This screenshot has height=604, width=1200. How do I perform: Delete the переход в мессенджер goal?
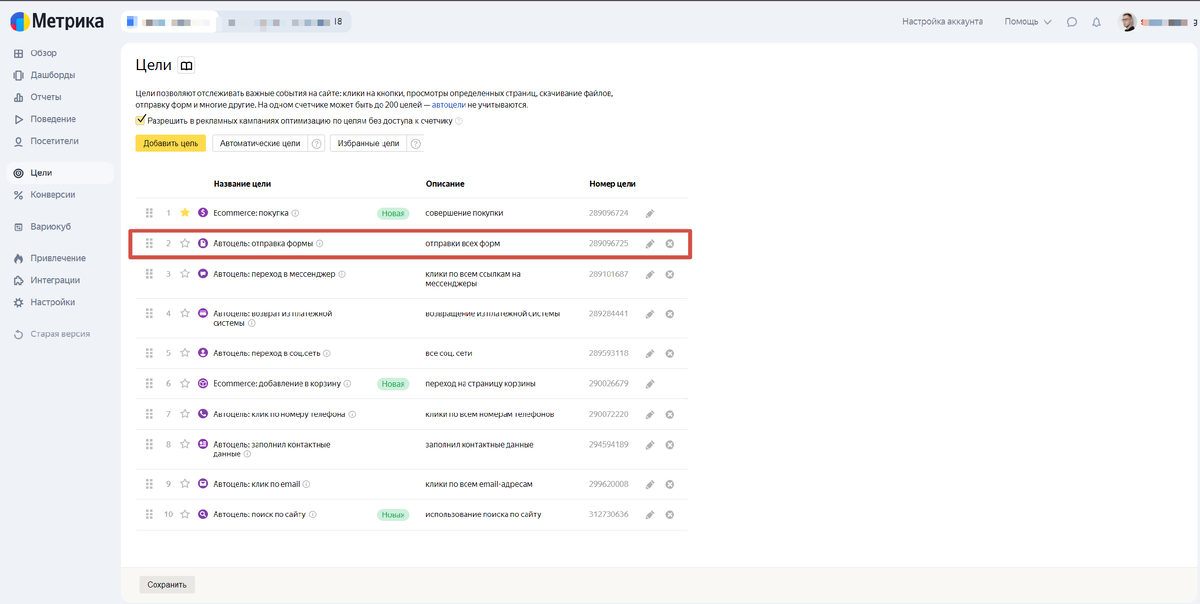[670, 274]
